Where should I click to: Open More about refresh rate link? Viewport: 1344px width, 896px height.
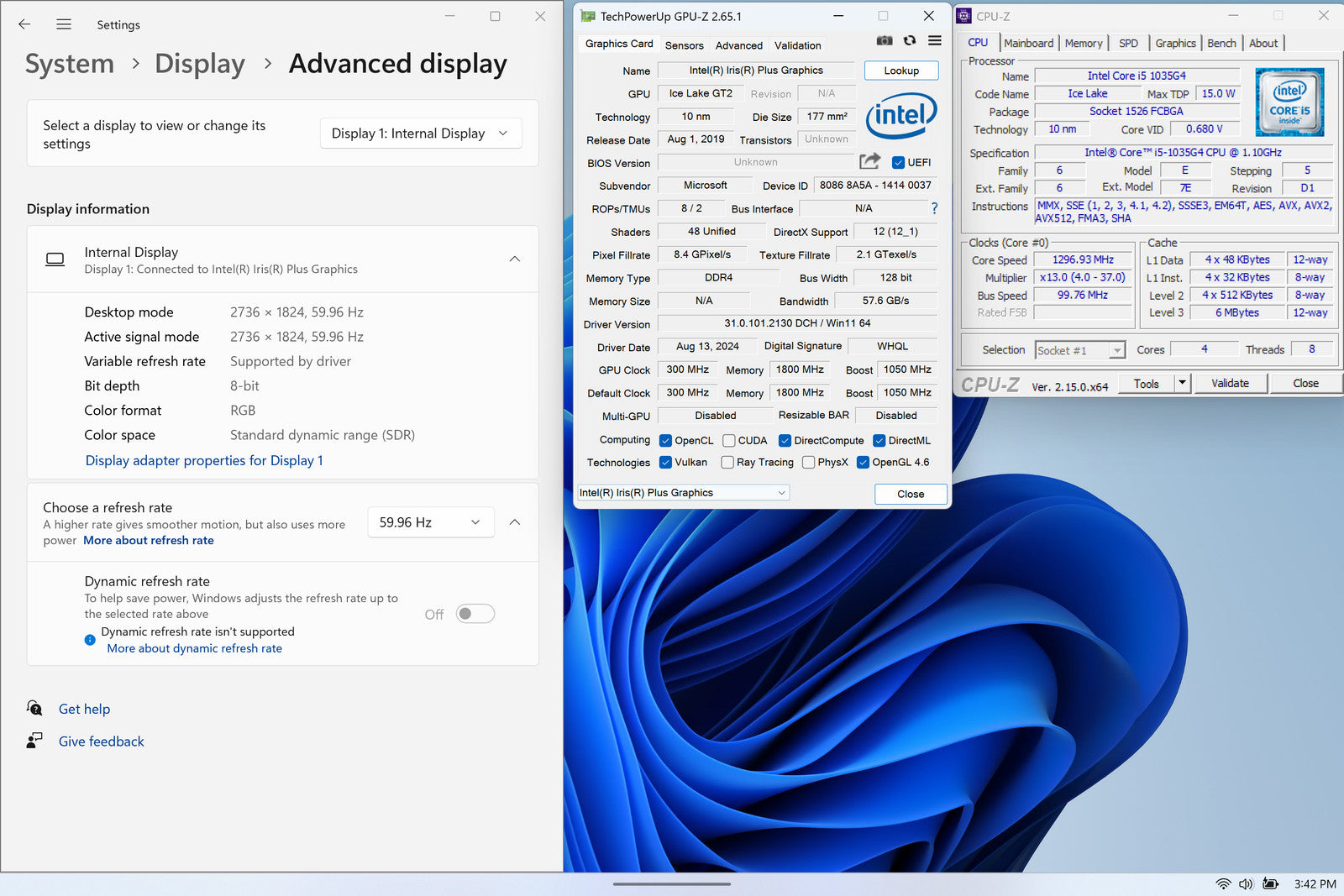149,540
